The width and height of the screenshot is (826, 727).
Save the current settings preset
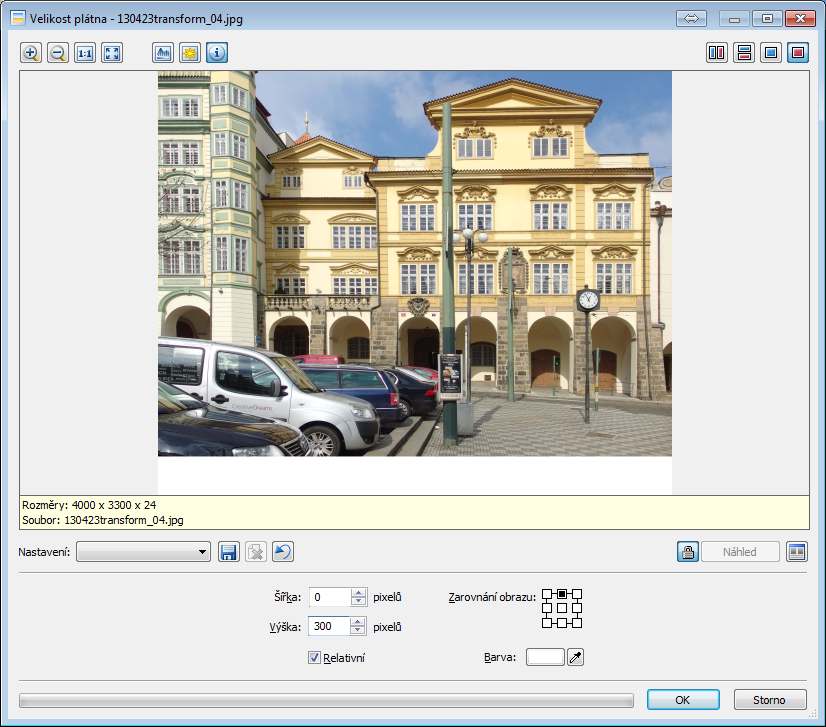(x=228, y=552)
